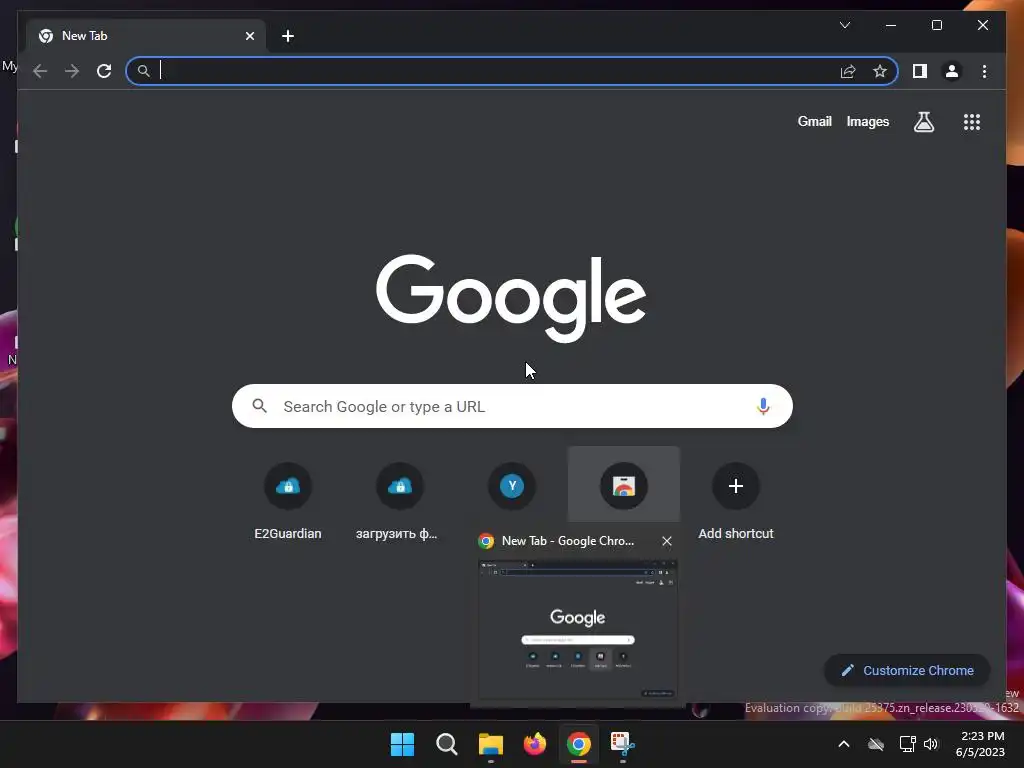Open the Chrome three-dot menu
Screen dimensions: 1024x768
pos(984,71)
